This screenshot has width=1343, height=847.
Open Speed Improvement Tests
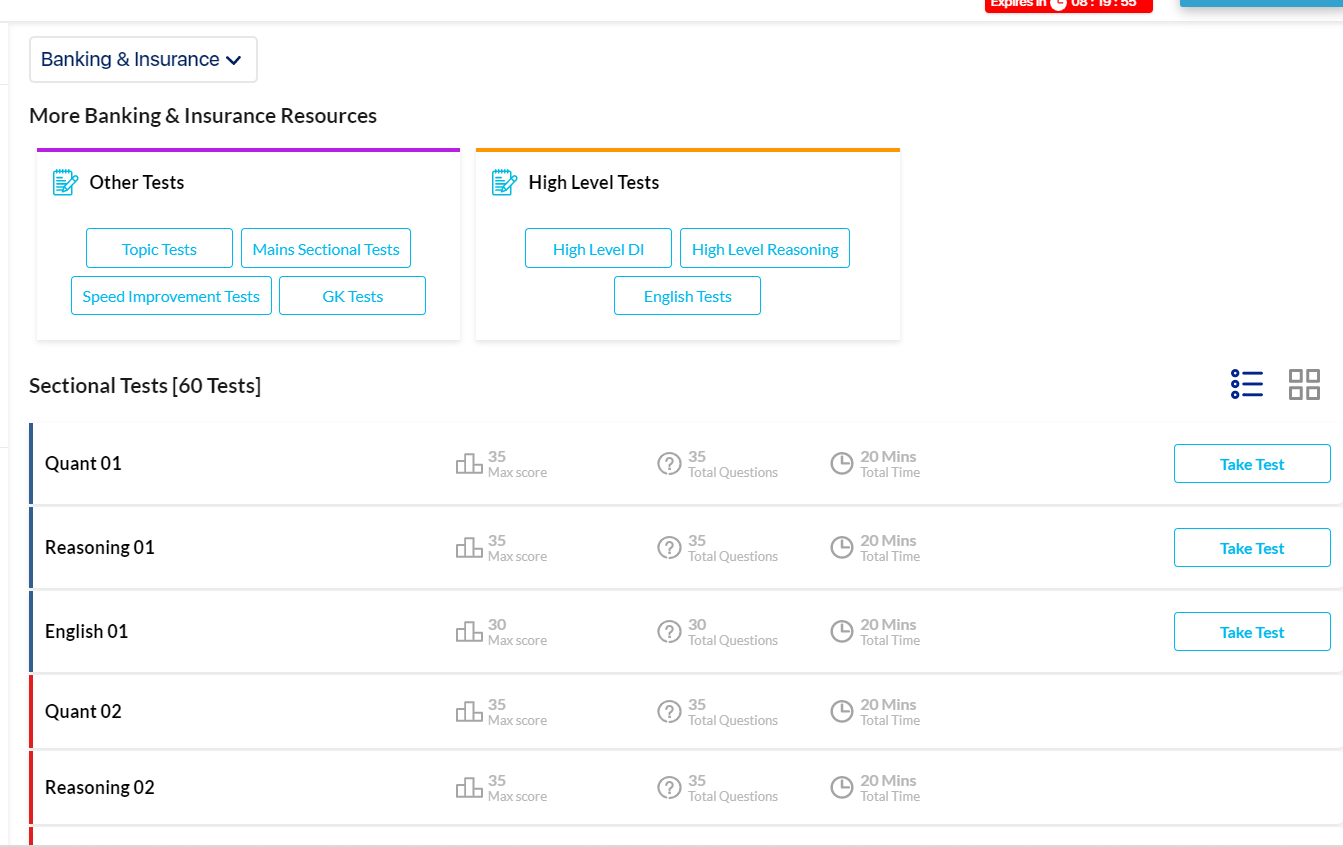click(171, 296)
